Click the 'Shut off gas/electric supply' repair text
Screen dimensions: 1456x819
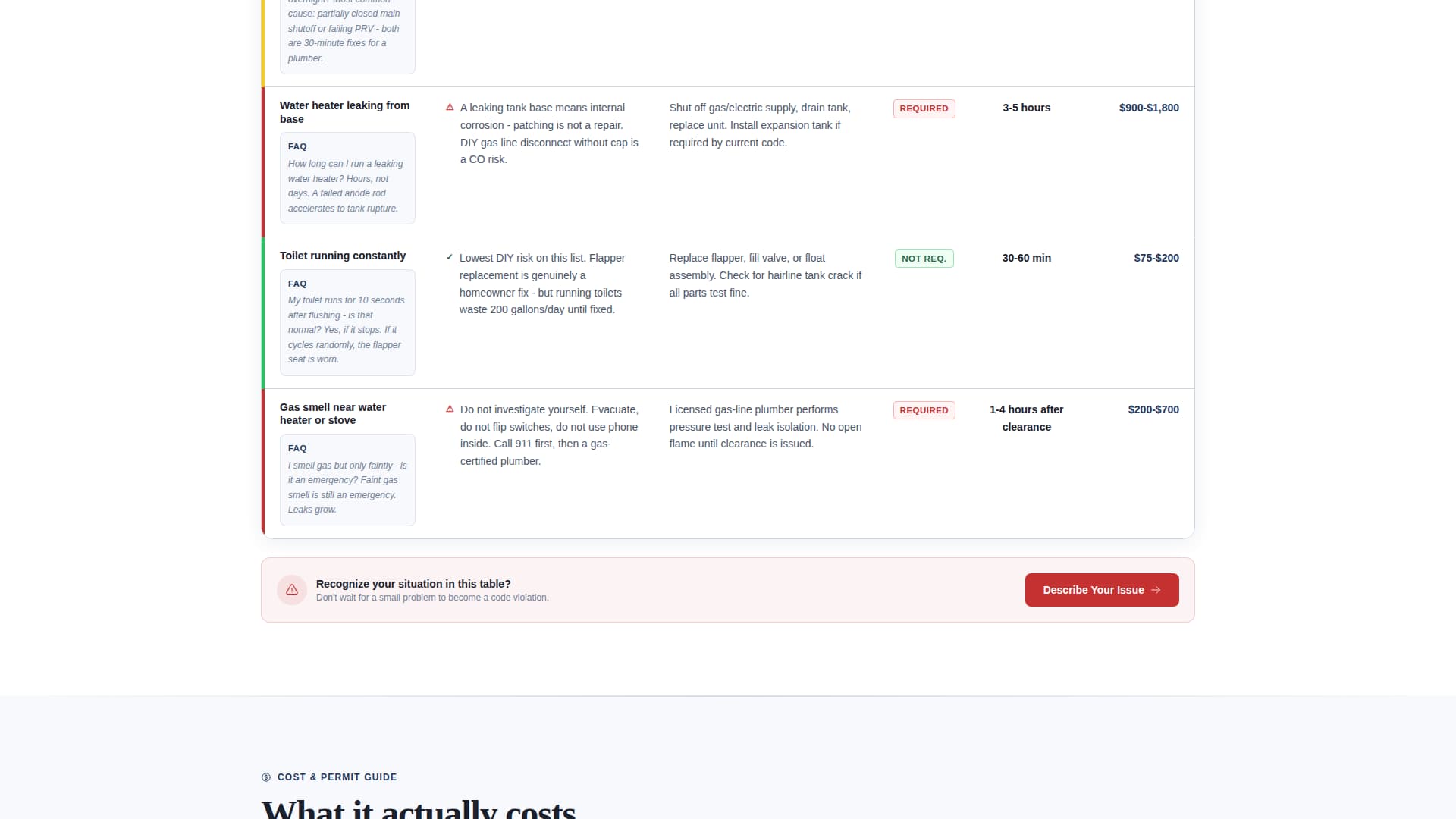[761, 125]
